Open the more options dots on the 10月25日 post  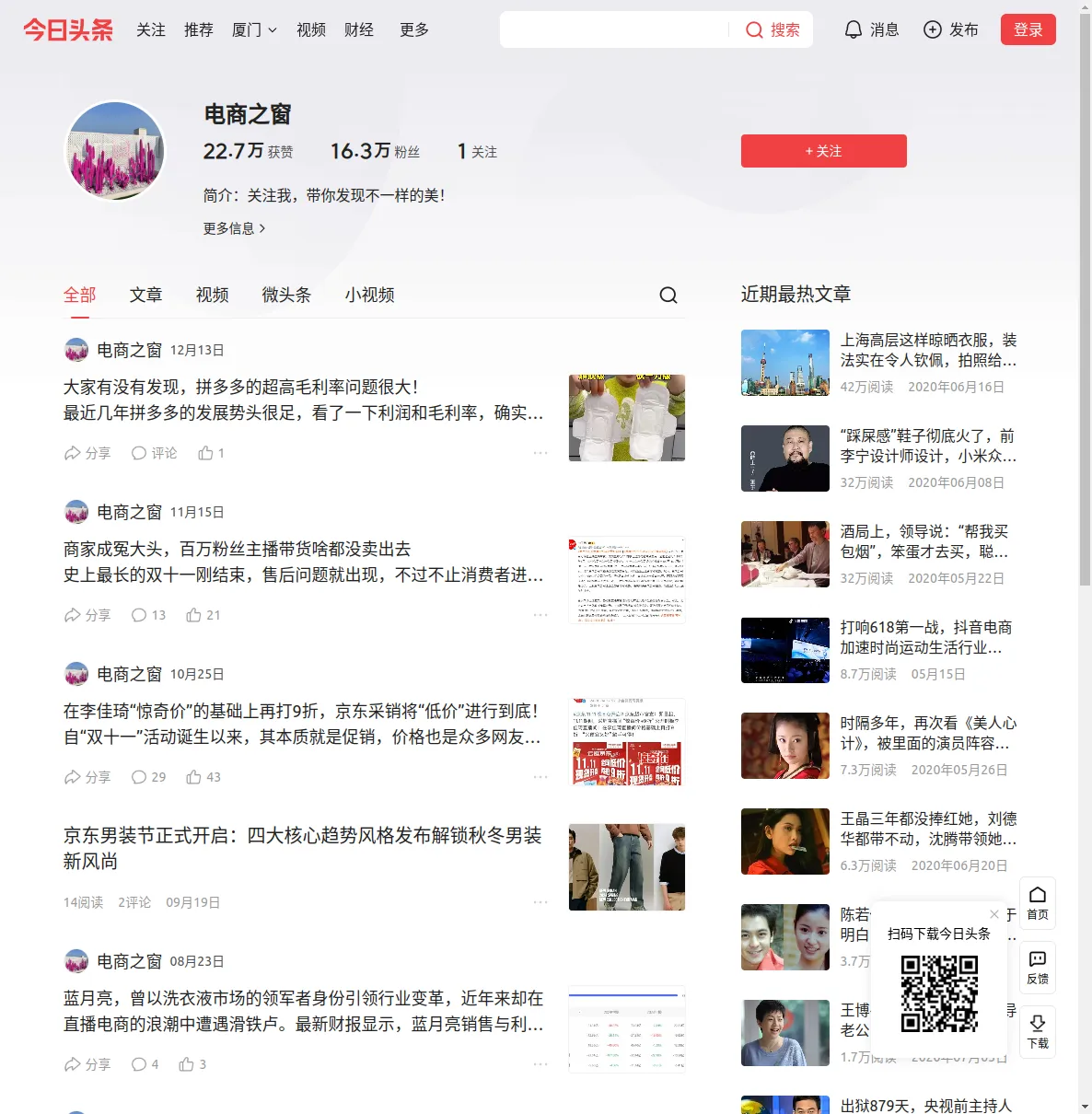(x=540, y=777)
